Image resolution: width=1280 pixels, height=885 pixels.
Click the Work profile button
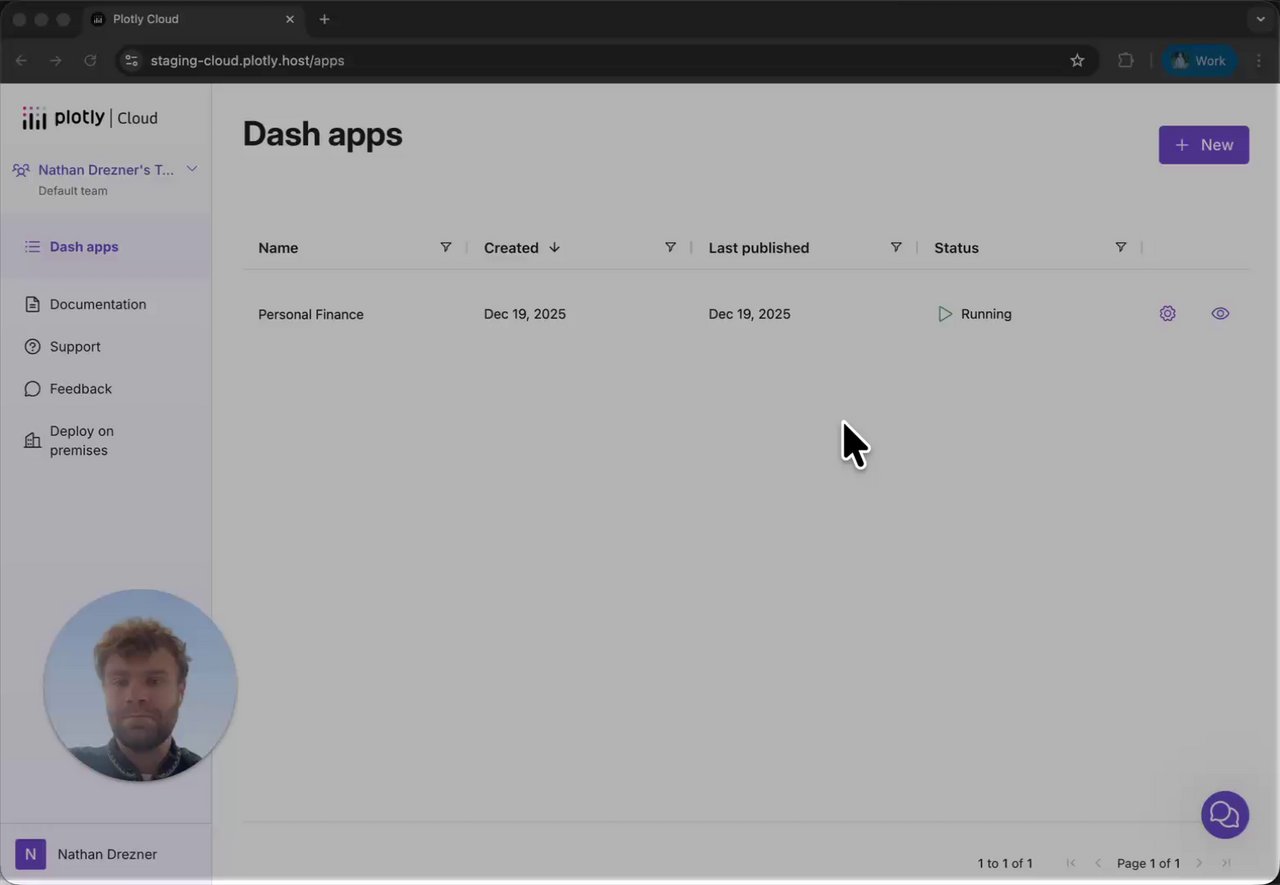point(1199,61)
